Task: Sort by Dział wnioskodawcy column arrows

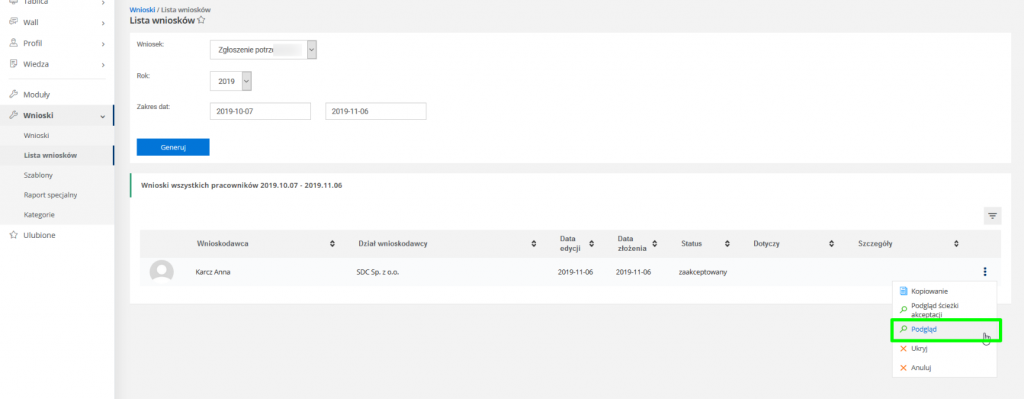Action: coord(534,244)
